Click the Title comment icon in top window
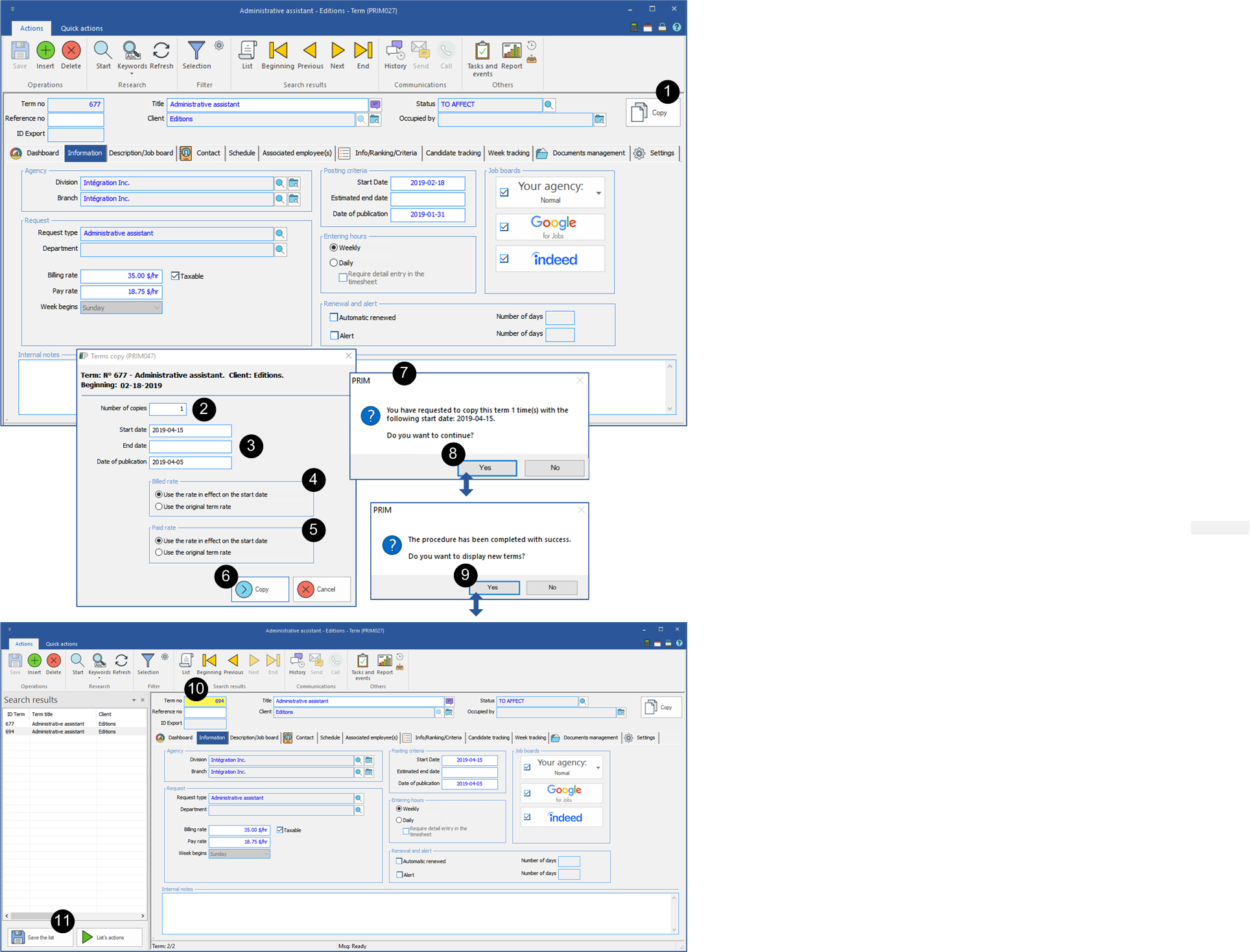Image resolution: width=1250 pixels, height=952 pixels. [375, 105]
